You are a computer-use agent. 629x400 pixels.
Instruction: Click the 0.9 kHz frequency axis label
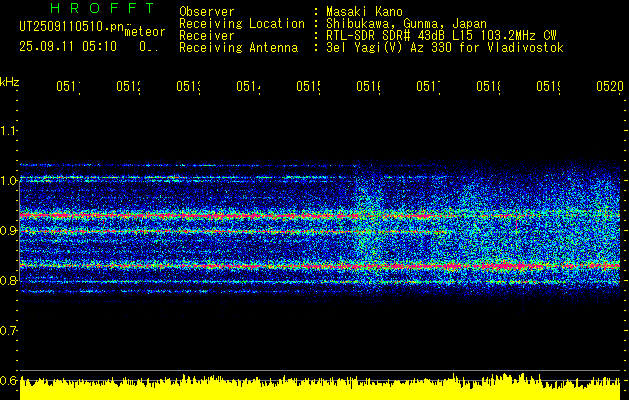tap(8, 230)
